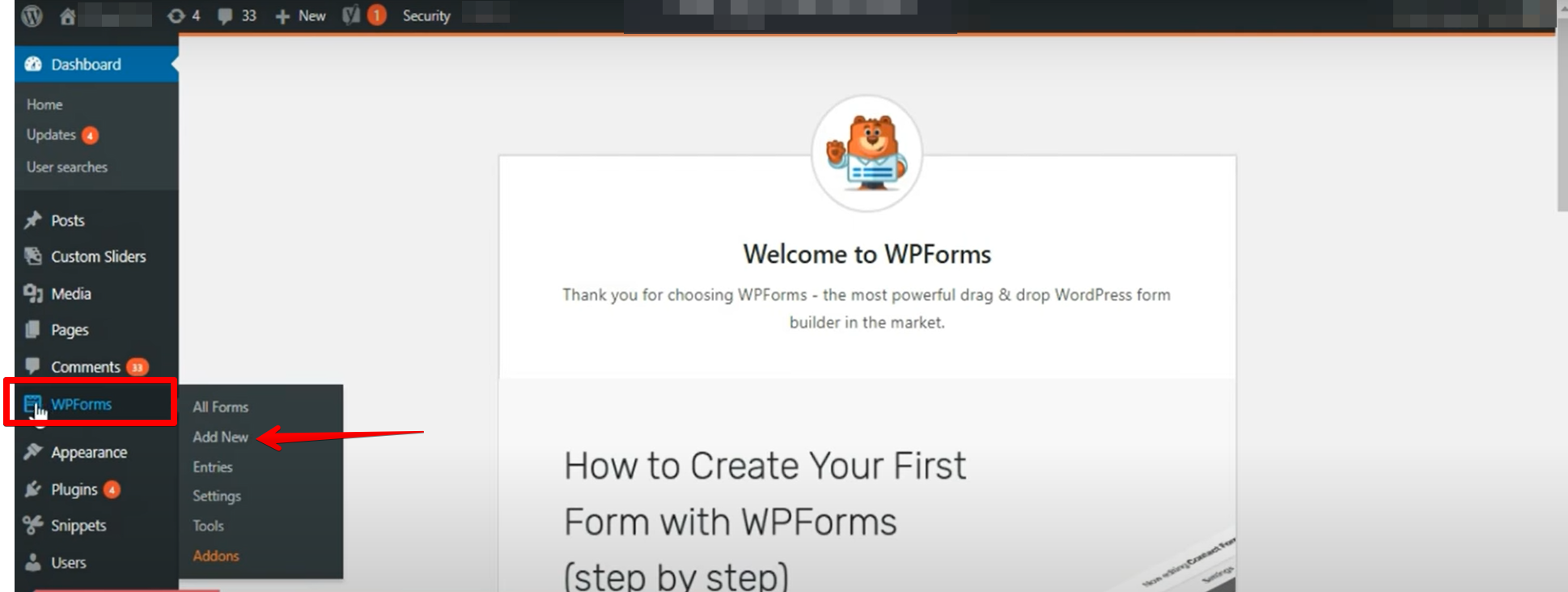This screenshot has height=592, width=1568.
Task: Open the New content menu
Action: tap(300, 16)
